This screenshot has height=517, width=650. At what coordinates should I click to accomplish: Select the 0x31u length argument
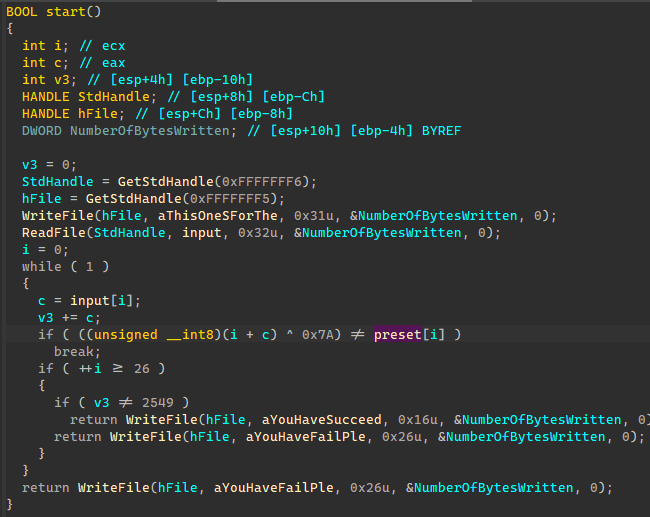pos(313,216)
